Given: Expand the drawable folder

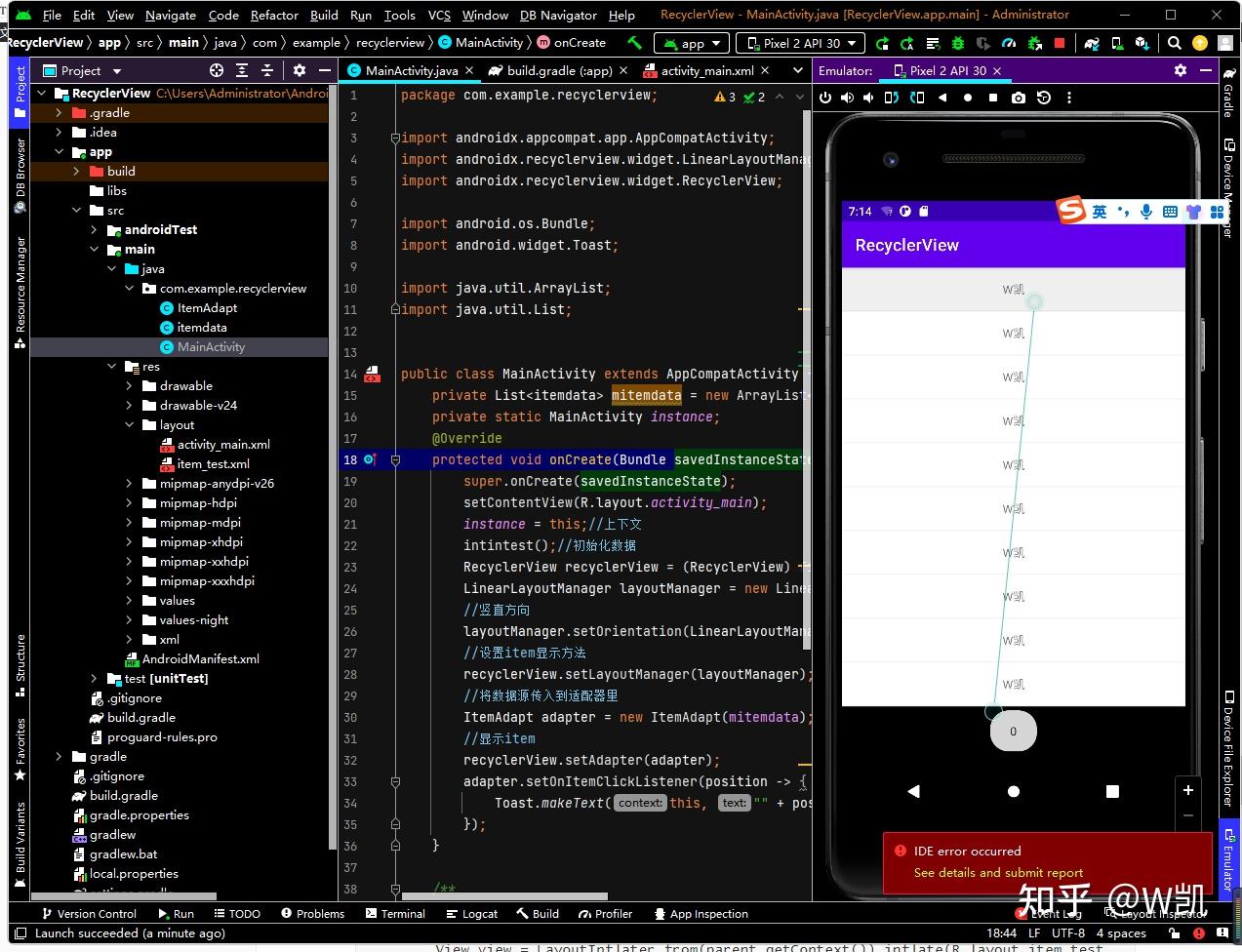Looking at the screenshot, I should [130, 385].
